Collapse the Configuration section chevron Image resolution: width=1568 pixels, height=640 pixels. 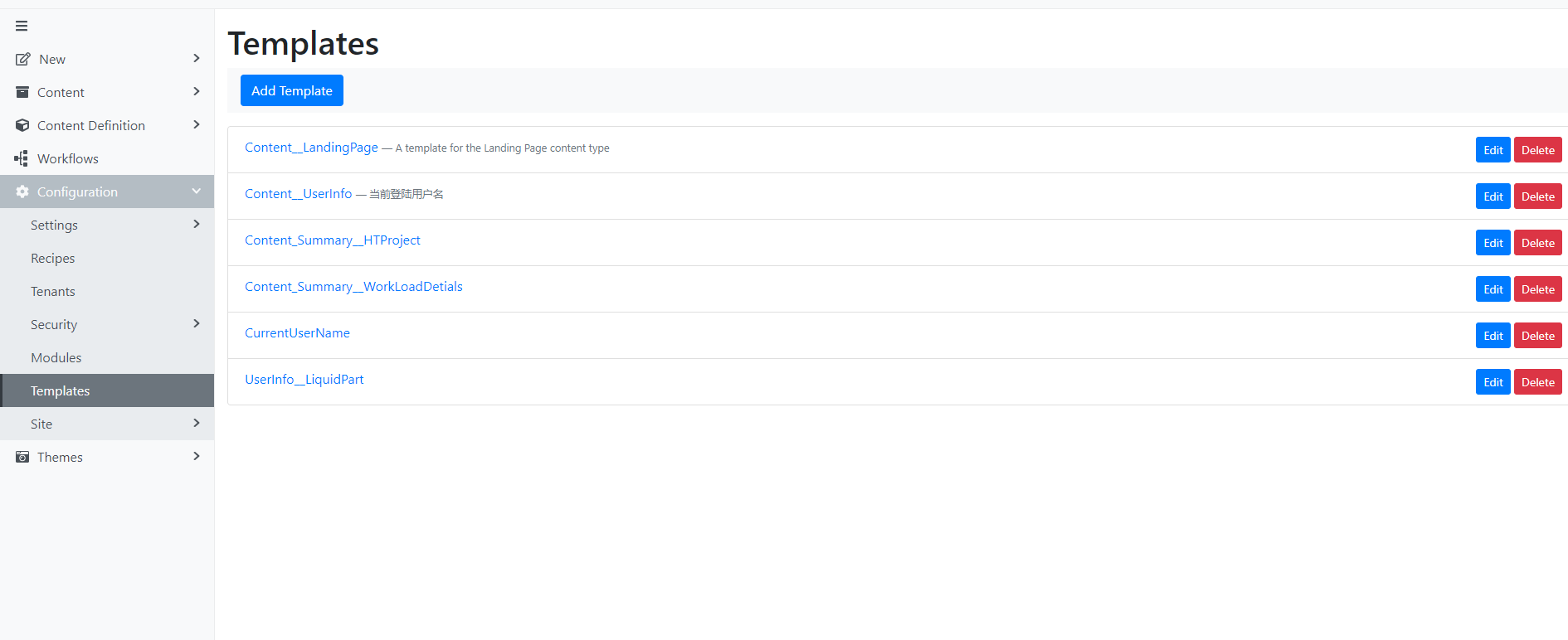coord(197,192)
